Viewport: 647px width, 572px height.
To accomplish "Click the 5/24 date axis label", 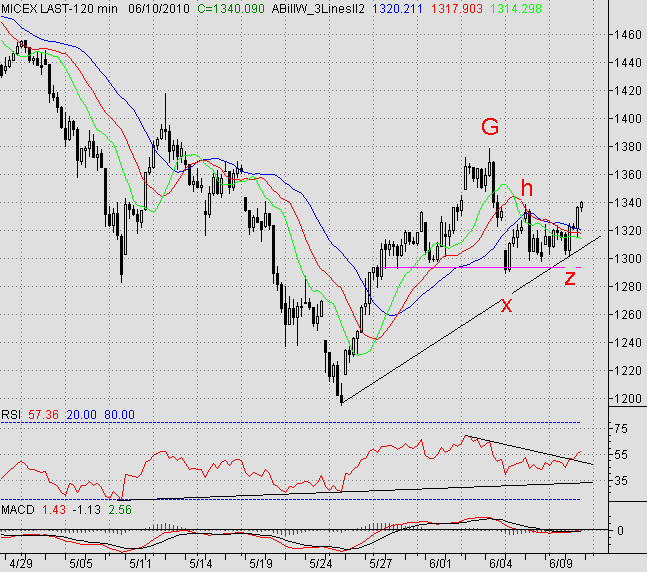I will pyautogui.click(x=321, y=563).
